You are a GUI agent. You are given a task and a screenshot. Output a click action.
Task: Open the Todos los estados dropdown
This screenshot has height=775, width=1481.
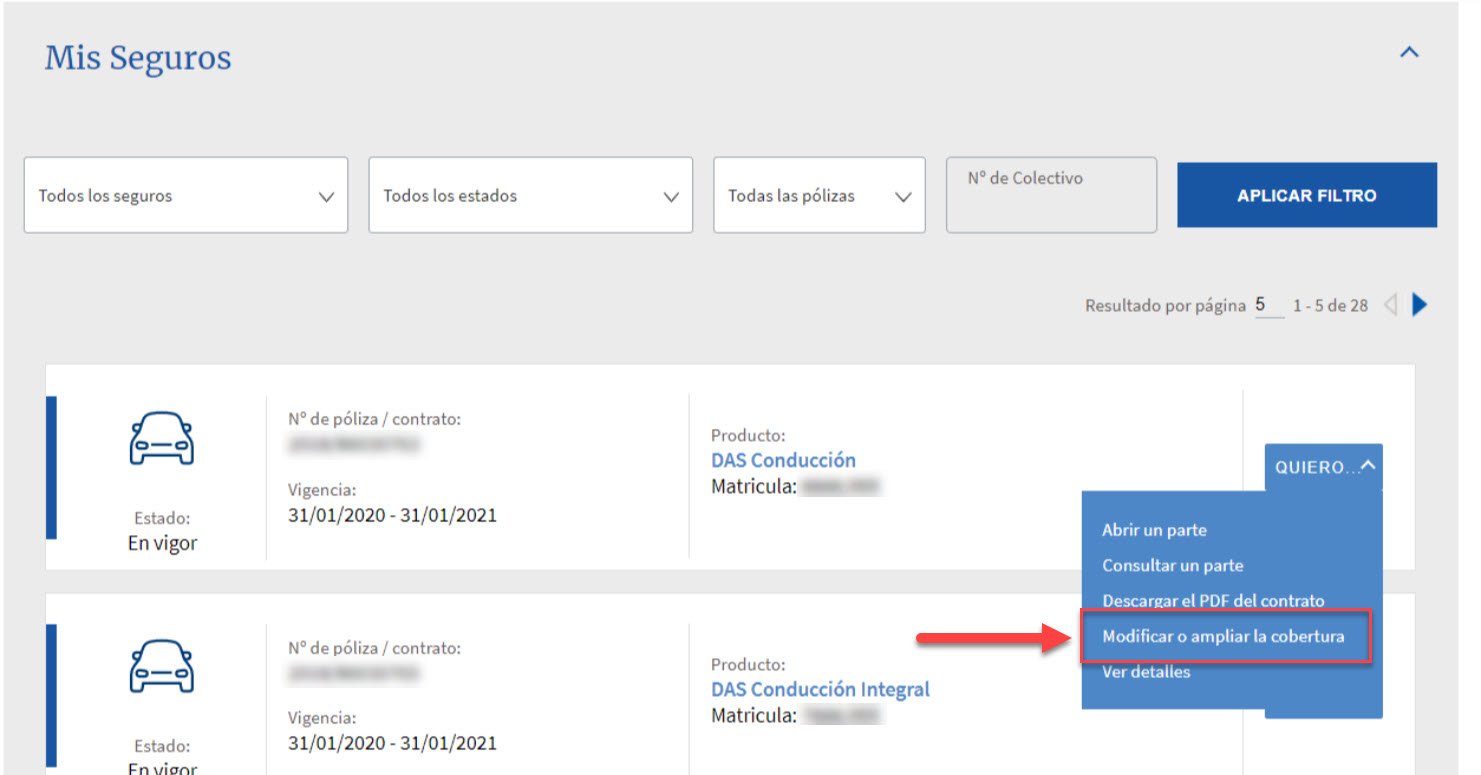(530, 196)
